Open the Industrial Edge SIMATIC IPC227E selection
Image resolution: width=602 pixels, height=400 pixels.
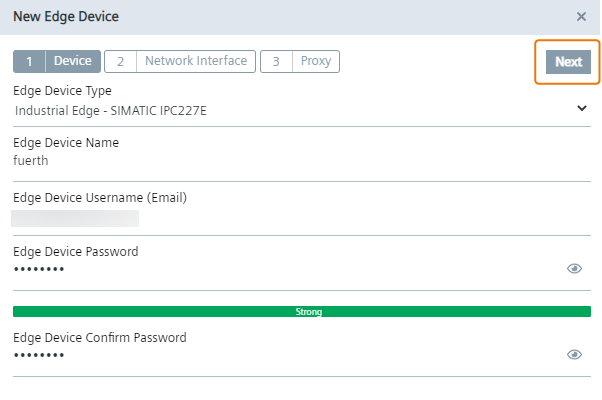coord(118,110)
